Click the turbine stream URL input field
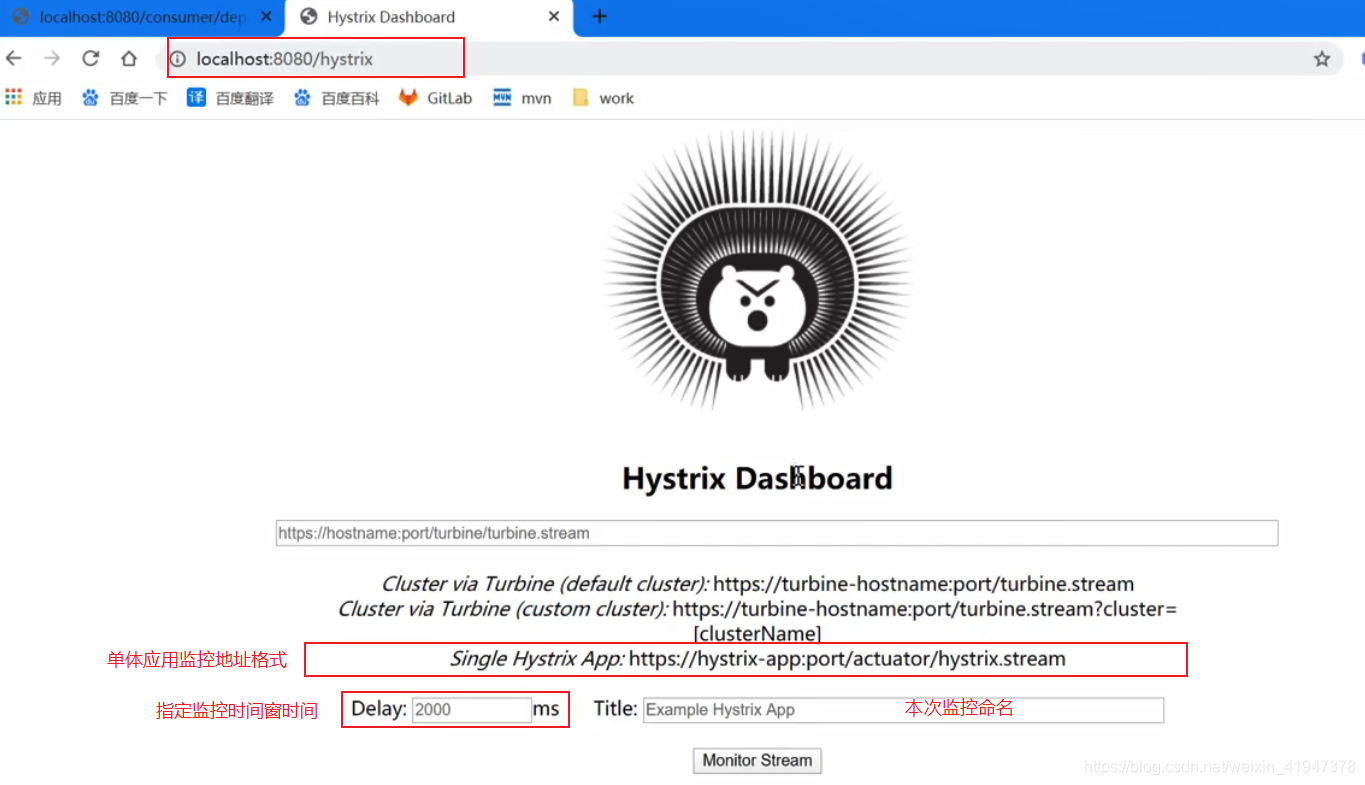The image size is (1365, 785). click(x=777, y=533)
